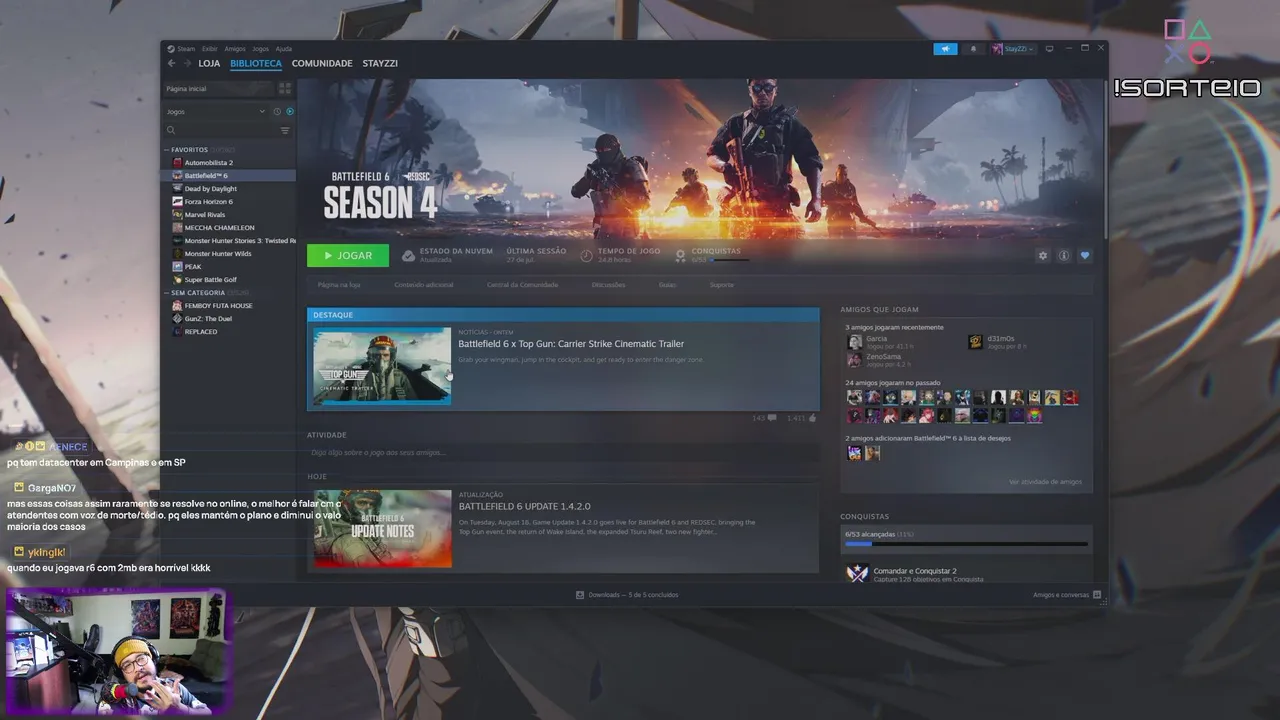Image resolution: width=1280 pixels, height=720 pixels.
Task: Open the Suporte link
Action: [722, 285]
